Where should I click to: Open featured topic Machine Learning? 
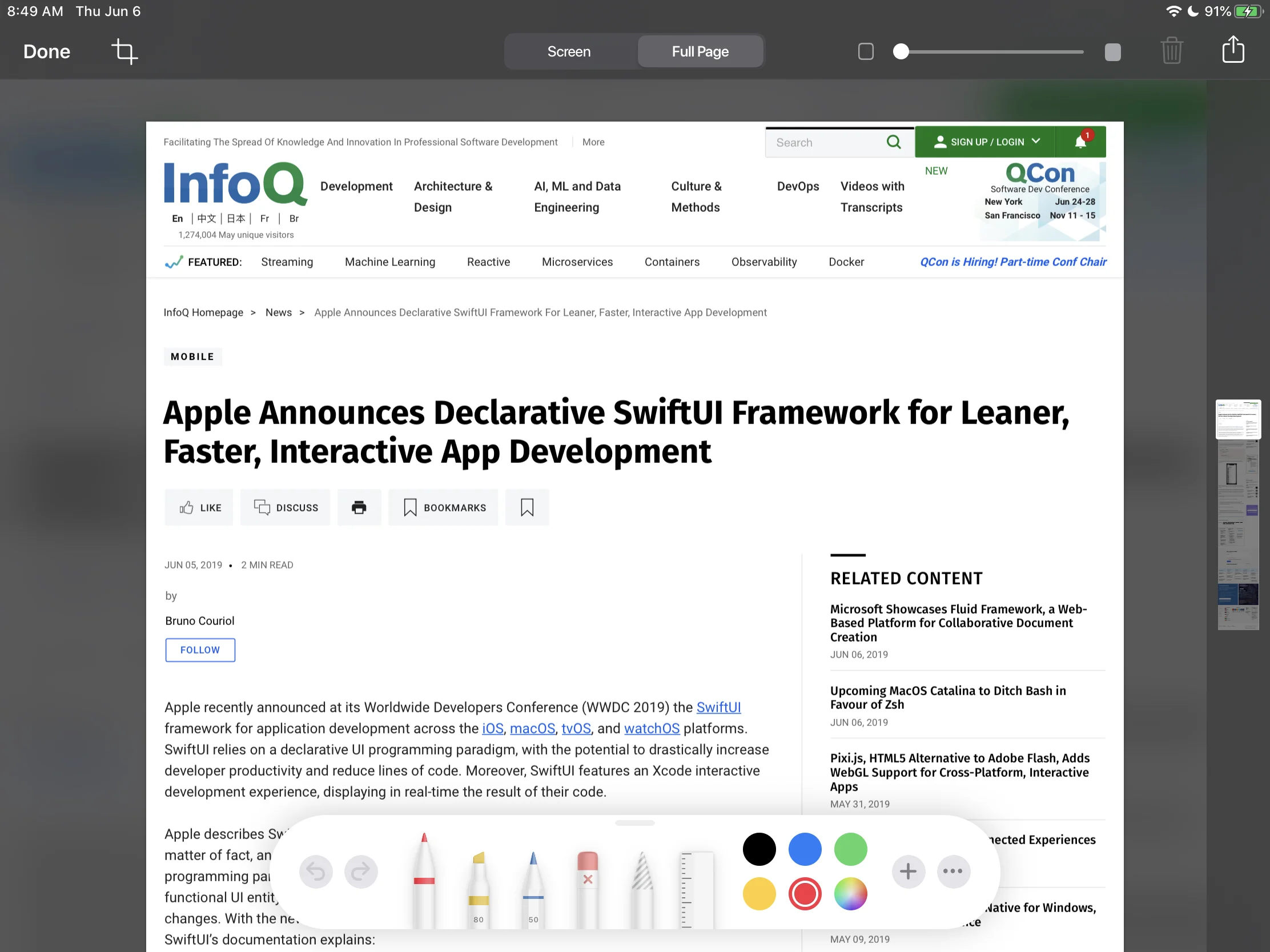(x=390, y=261)
